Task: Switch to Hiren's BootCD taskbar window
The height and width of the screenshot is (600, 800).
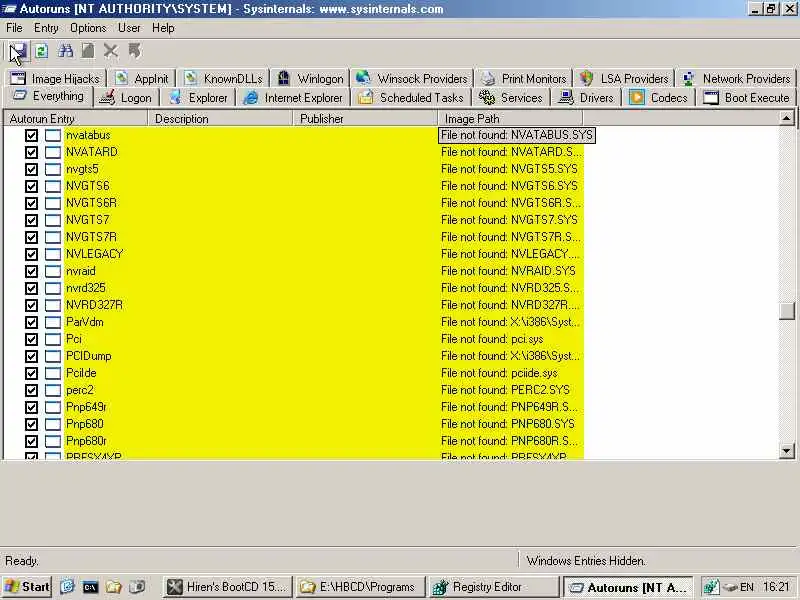Action: pos(228,587)
